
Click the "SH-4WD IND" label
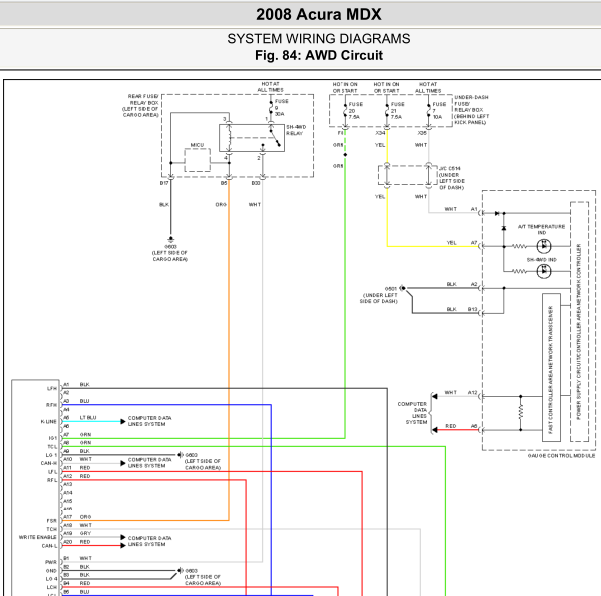[x=541, y=259]
